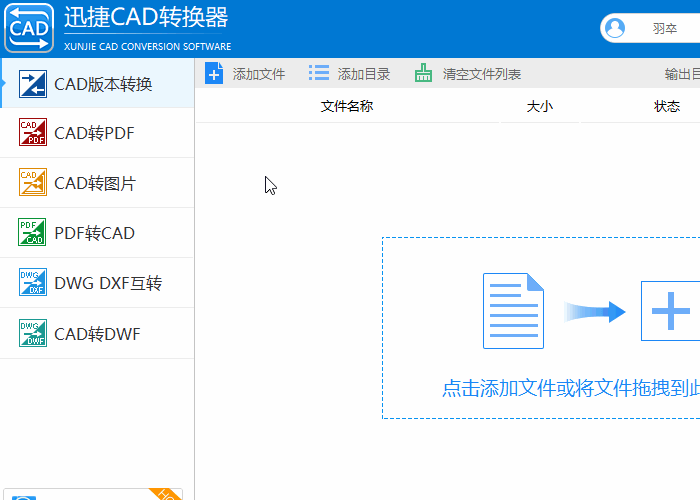The width and height of the screenshot is (700, 500).
Task: Switch to DWG DXF互转 mode
Action: pos(97,283)
